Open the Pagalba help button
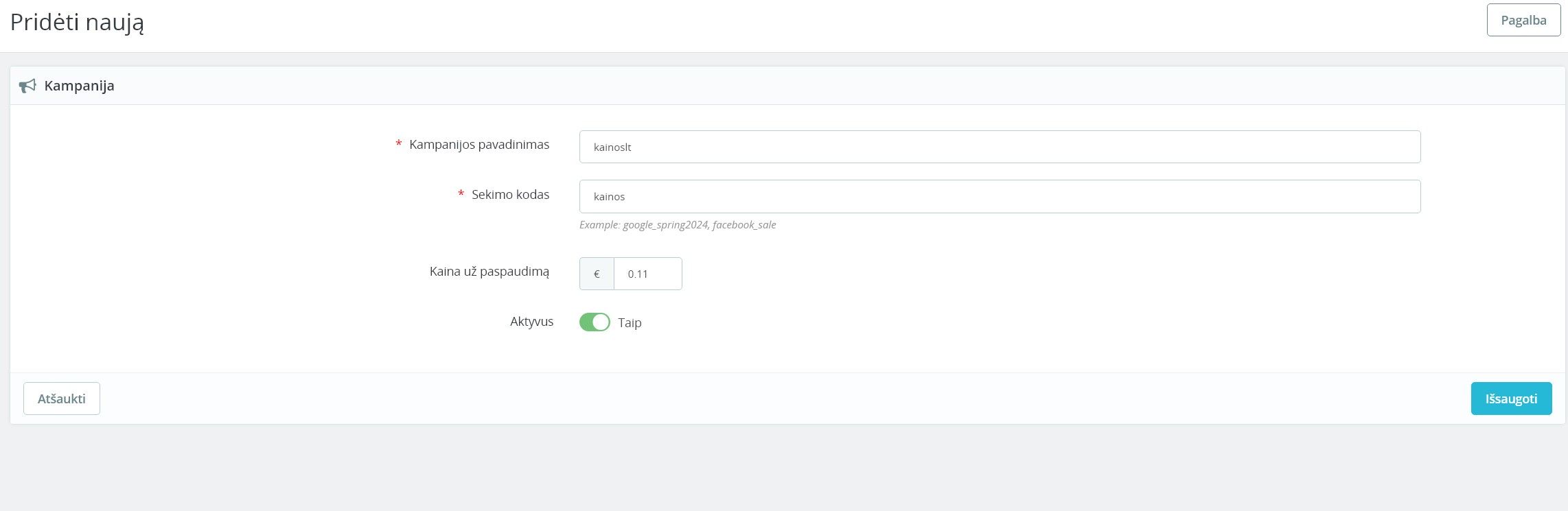 [1523, 20]
